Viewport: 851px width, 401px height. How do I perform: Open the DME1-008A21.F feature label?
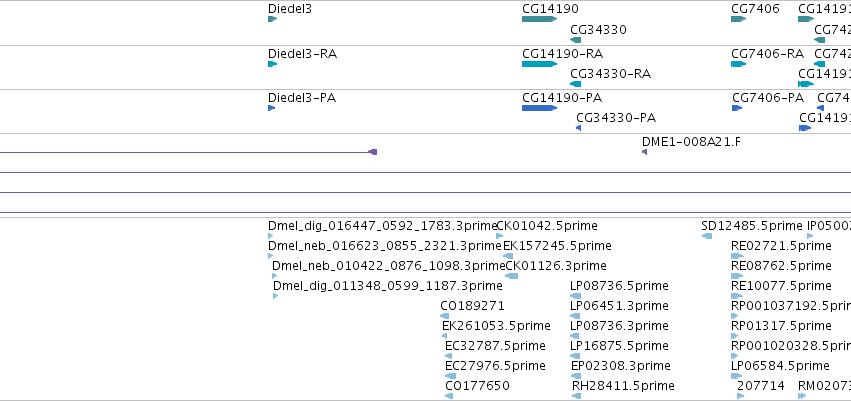click(691, 142)
